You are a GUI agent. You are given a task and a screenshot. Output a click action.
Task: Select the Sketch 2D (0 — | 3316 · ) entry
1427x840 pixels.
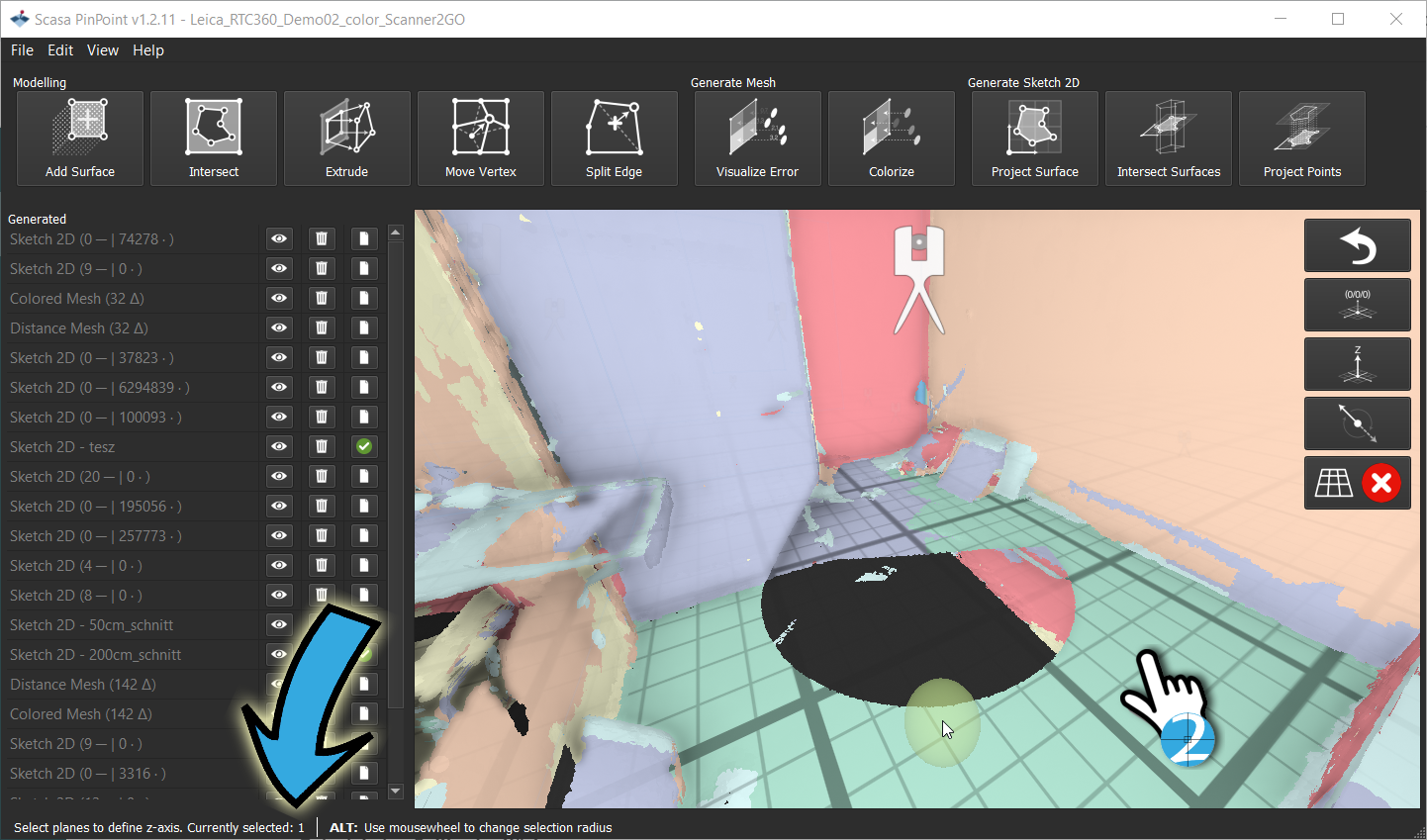pos(88,773)
